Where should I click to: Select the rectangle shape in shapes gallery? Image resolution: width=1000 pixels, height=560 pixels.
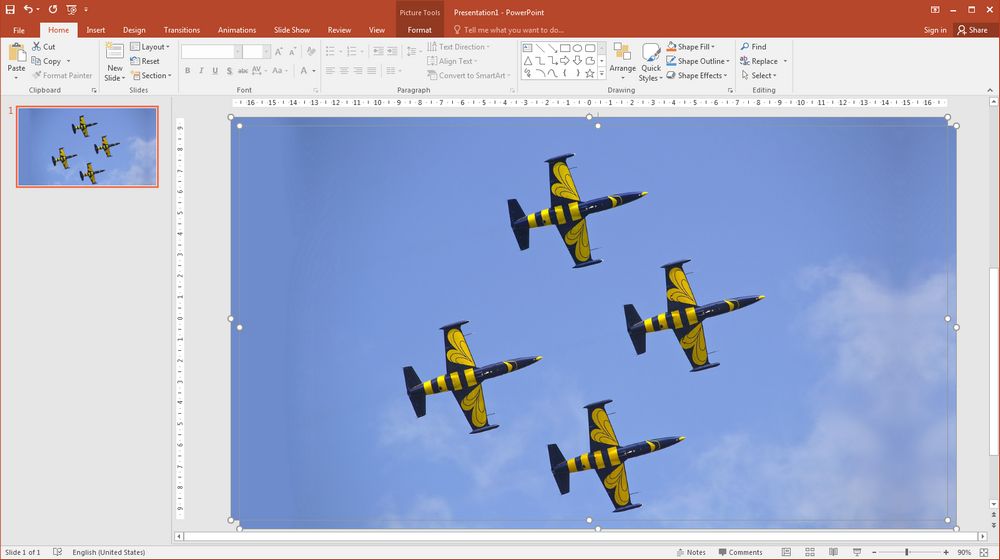pyautogui.click(x=565, y=48)
